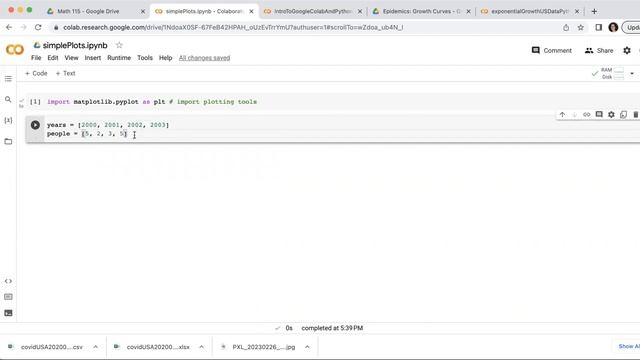The height and width of the screenshot is (360, 640).
Task: Copy link to cell icon
Action: pyautogui.click(x=587, y=115)
